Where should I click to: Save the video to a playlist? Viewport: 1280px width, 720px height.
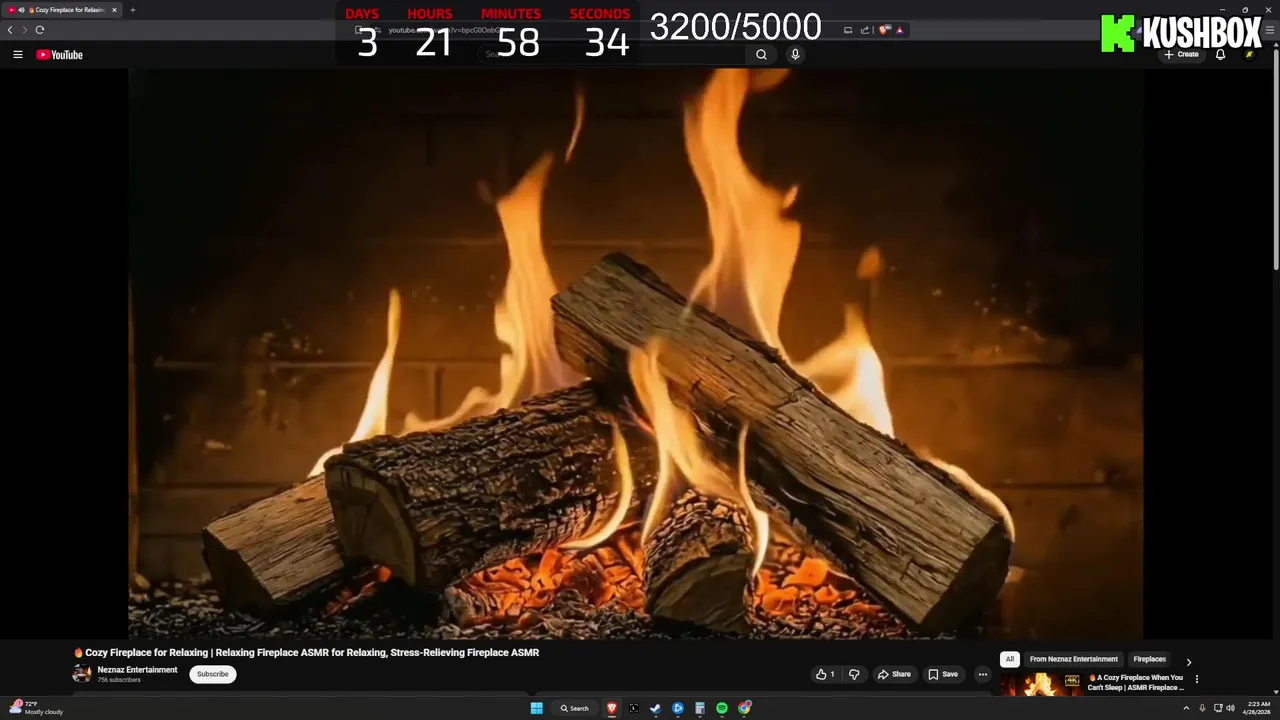943,674
